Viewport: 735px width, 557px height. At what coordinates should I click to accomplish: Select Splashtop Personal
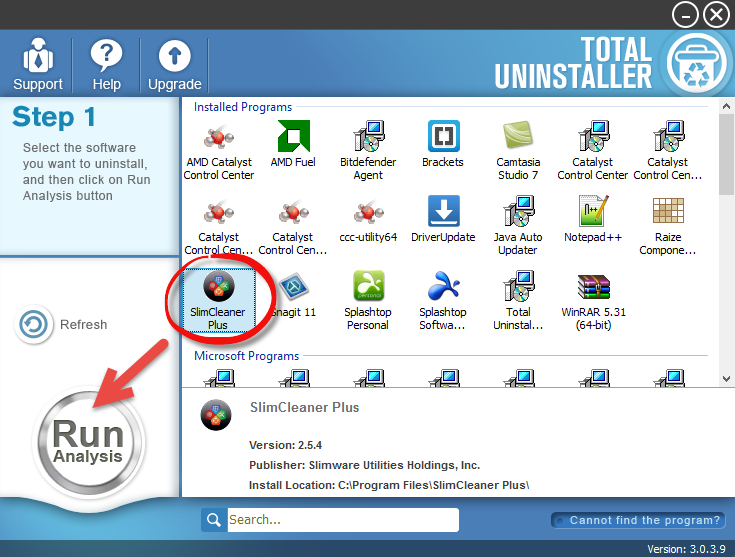point(368,300)
